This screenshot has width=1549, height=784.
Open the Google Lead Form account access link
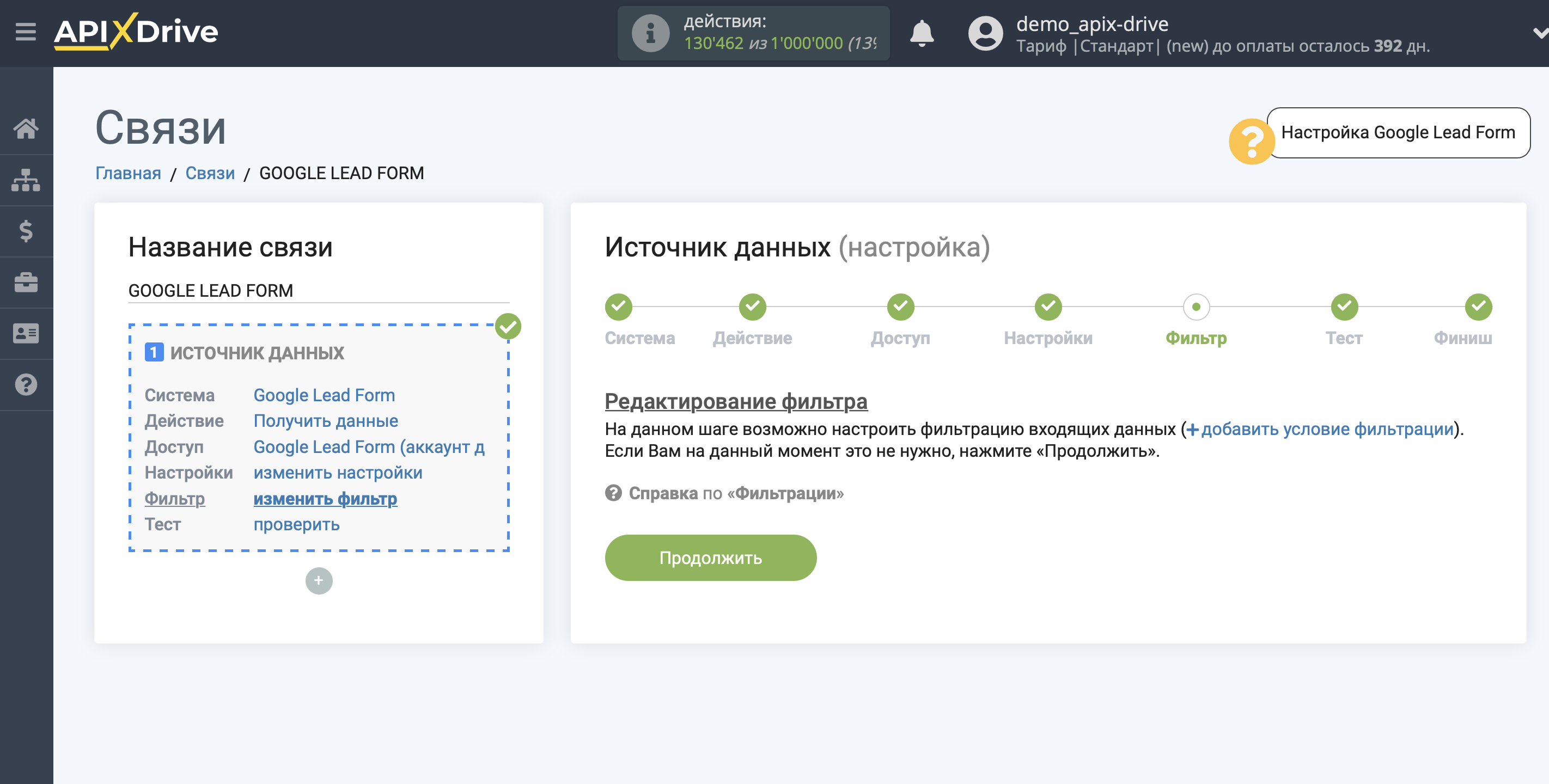click(x=369, y=446)
